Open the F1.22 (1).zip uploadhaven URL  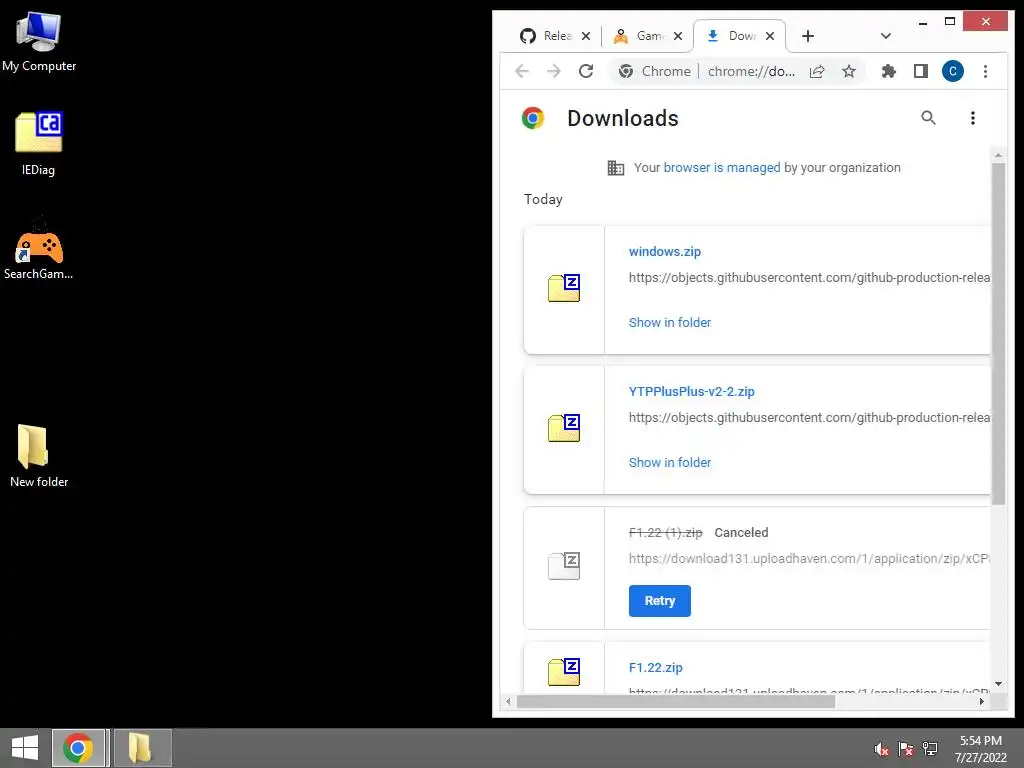click(x=809, y=558)
